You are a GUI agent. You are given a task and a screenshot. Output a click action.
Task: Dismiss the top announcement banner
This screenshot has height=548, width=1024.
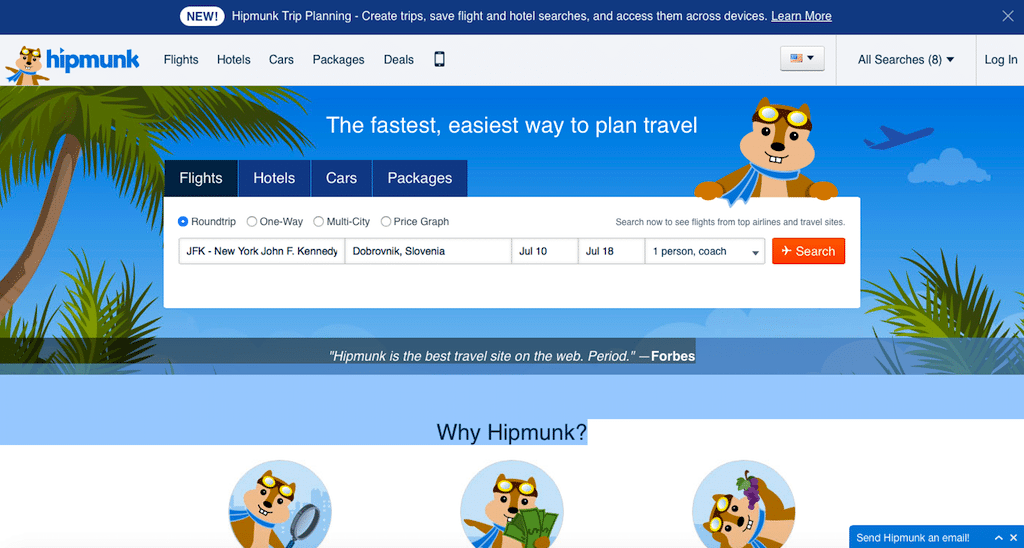1008,16
